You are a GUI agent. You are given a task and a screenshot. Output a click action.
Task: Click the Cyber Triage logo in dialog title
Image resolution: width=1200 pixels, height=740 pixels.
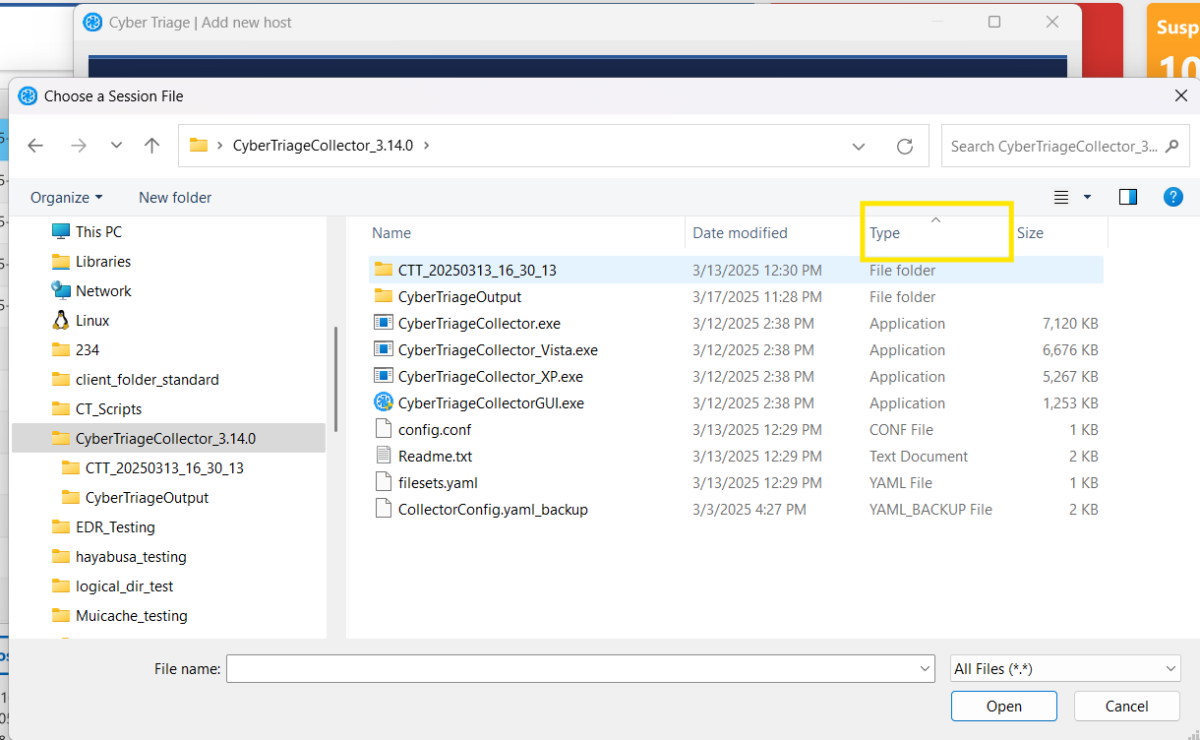(x=29, y=95)
